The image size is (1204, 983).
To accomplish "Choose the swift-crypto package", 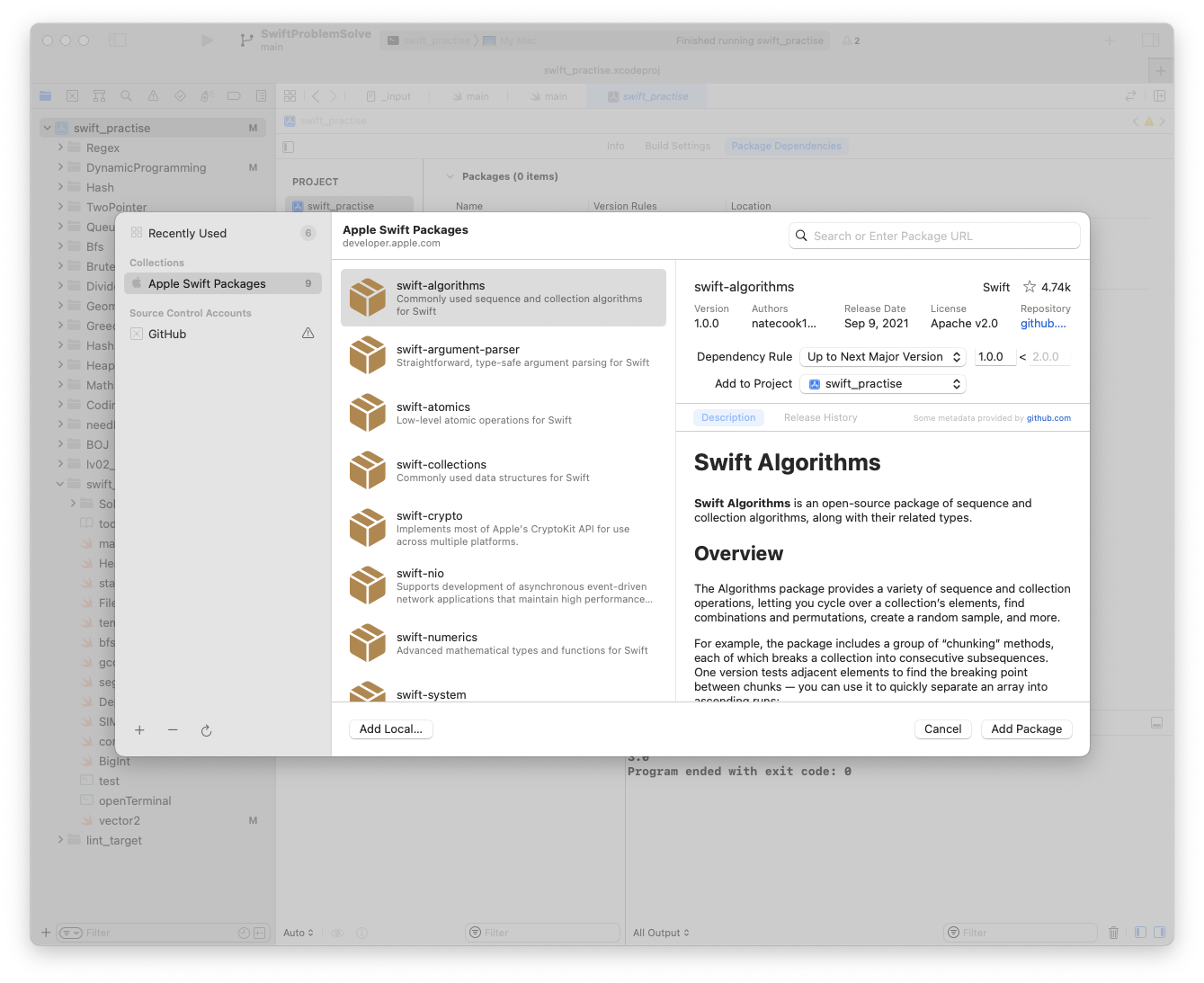I will (503, 528).
